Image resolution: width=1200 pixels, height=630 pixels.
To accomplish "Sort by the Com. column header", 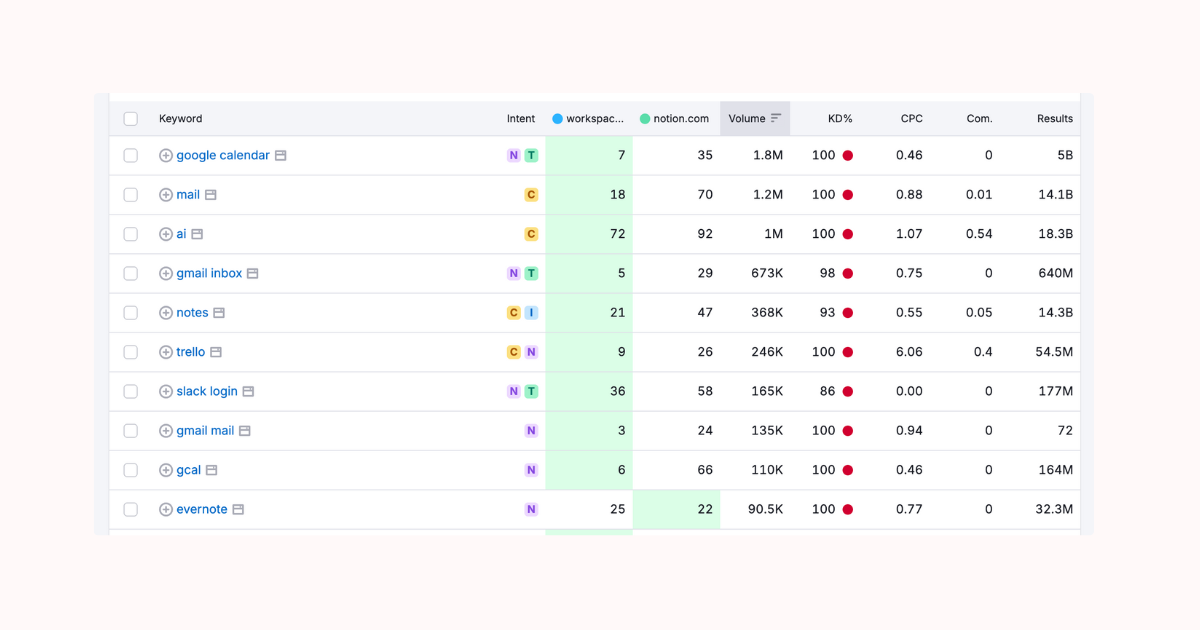I will 980,119.
